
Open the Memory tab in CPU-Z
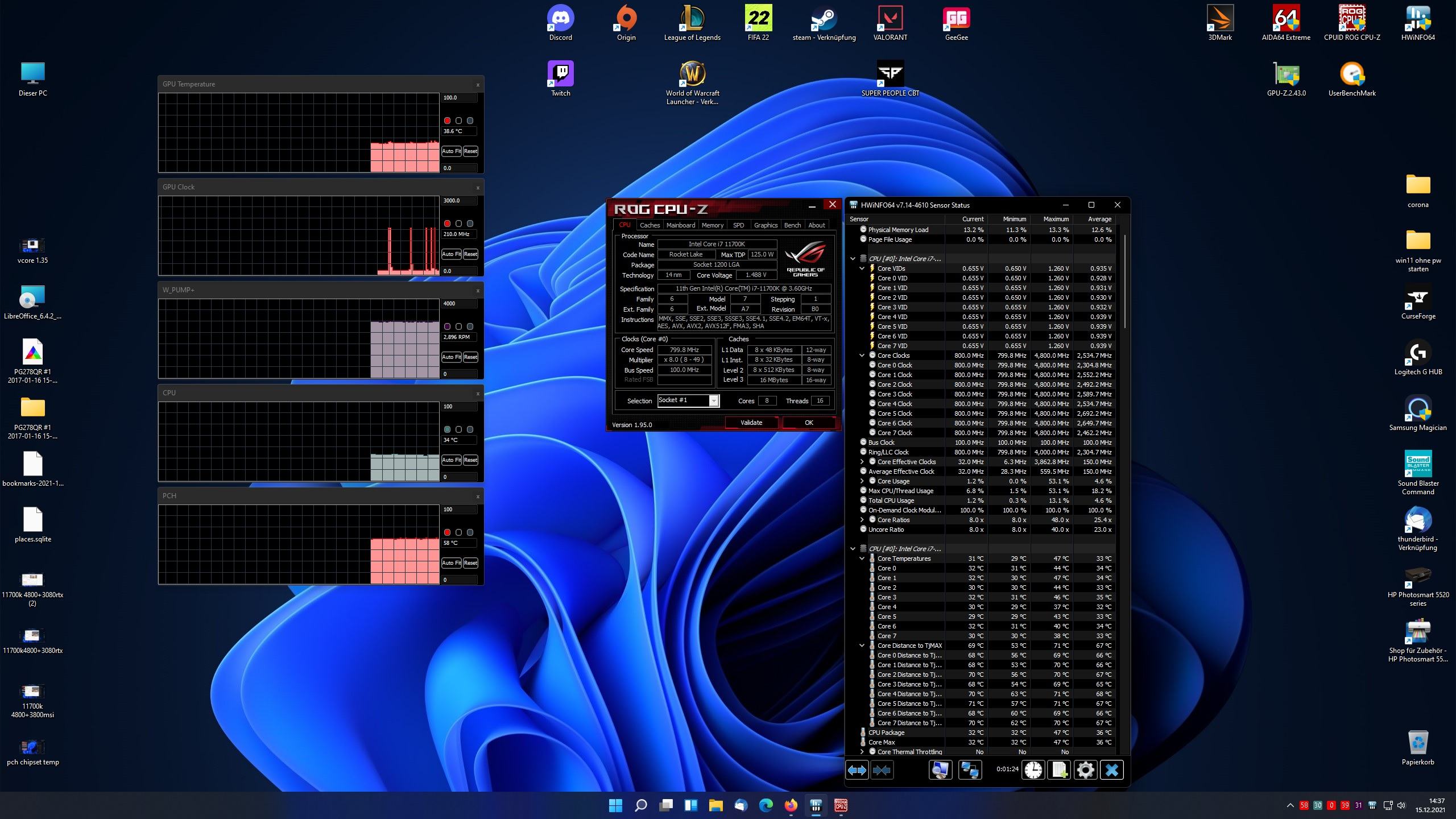point(712,225)
